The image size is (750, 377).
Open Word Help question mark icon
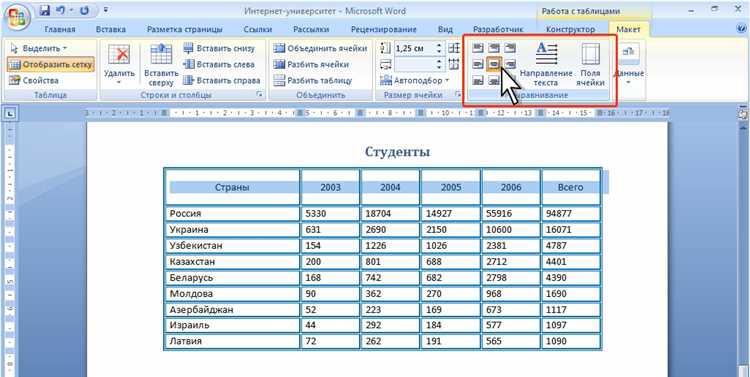pyautogui.click(x=742, y=29)
